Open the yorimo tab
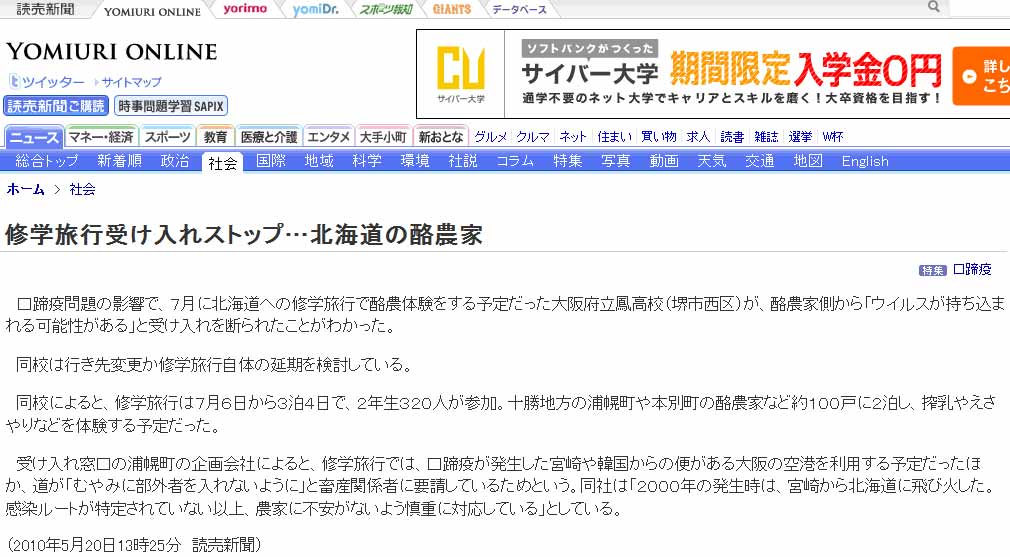1010x557 pixels. pyautogui.click(x=244, y=9)
